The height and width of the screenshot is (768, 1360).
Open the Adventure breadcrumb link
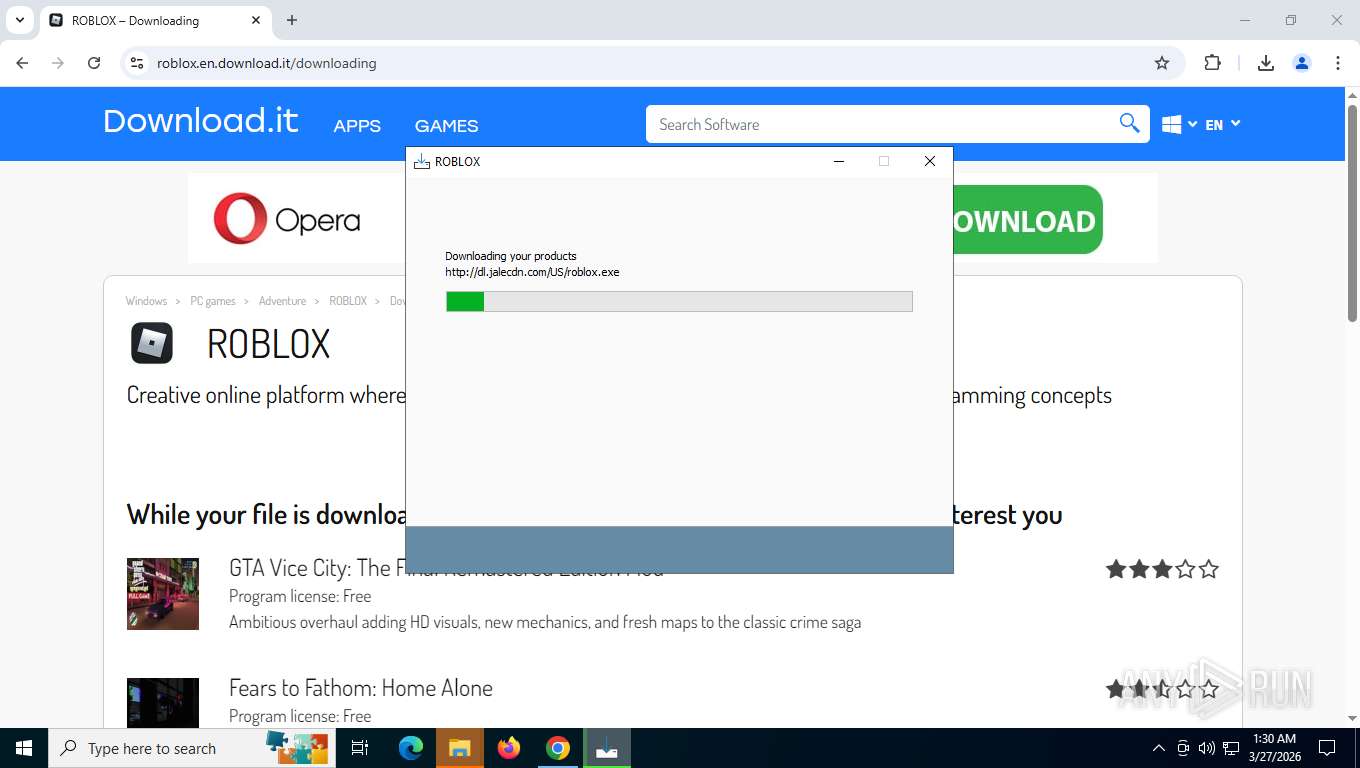pyautogui.click(x=282, y=301)
